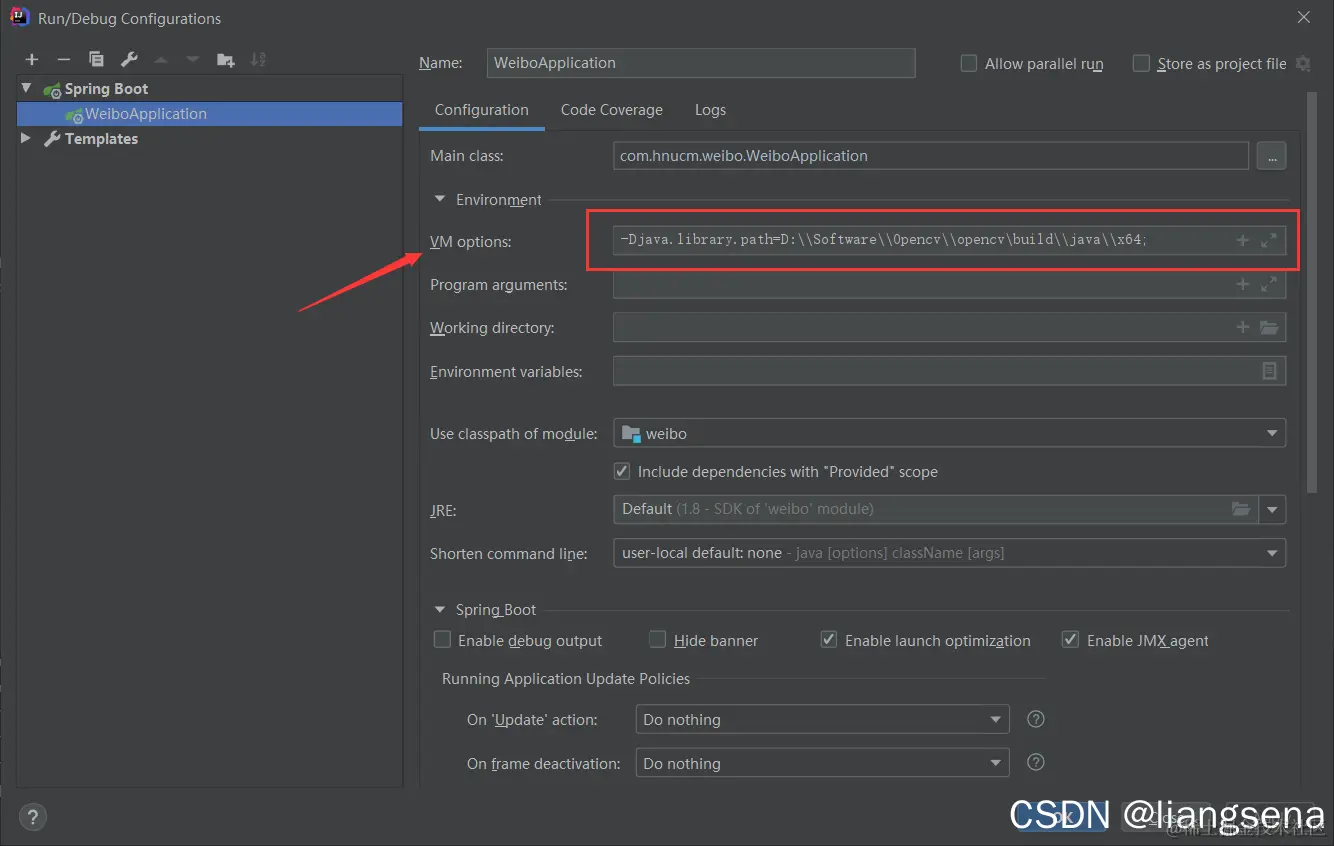This screenshot has width=1334, height=846.
Task: Insert macro plus icon in Program arguments
Action: click(x=1243, y=284)
